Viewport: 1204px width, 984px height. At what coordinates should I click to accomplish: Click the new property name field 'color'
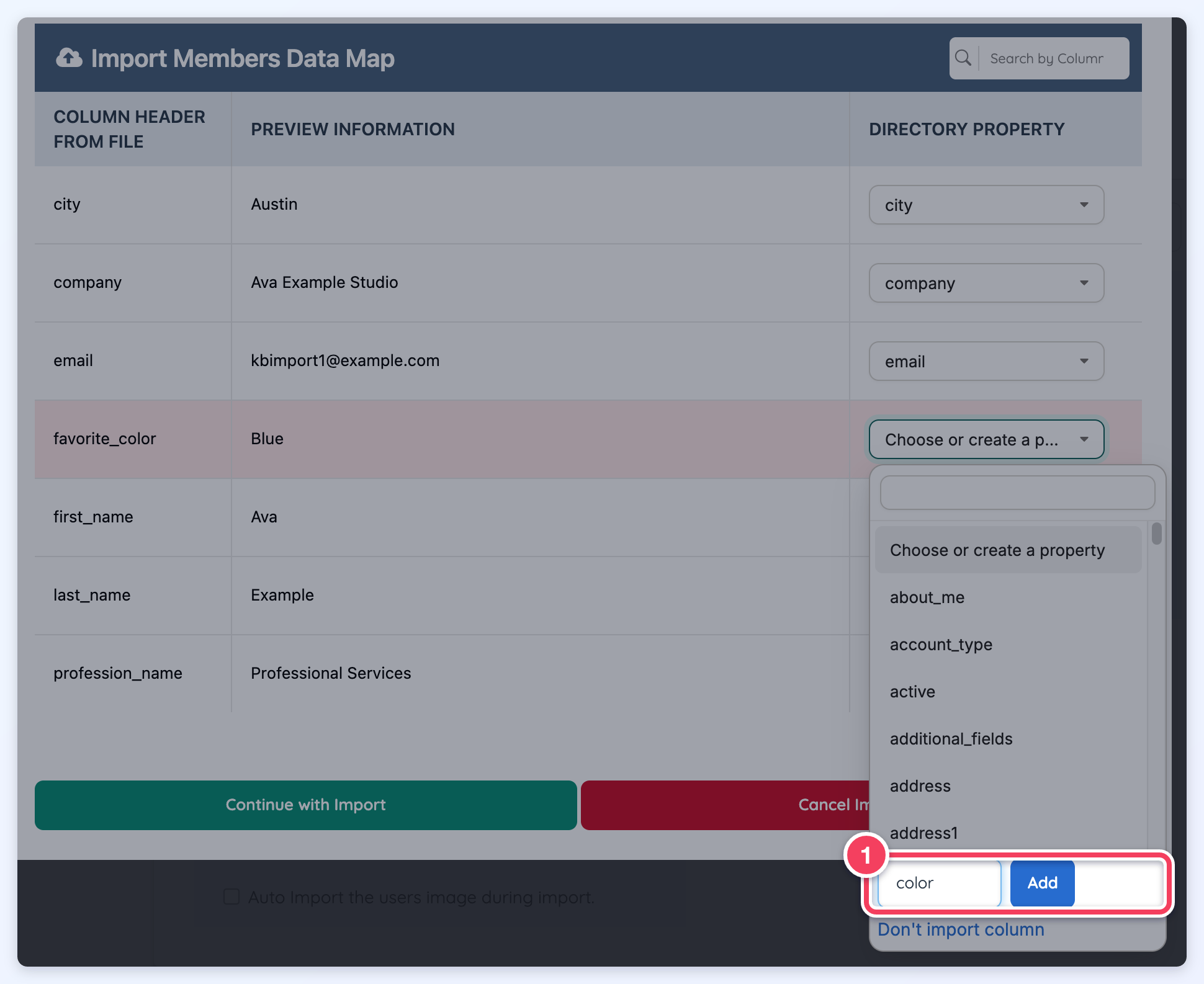(940, 883)
